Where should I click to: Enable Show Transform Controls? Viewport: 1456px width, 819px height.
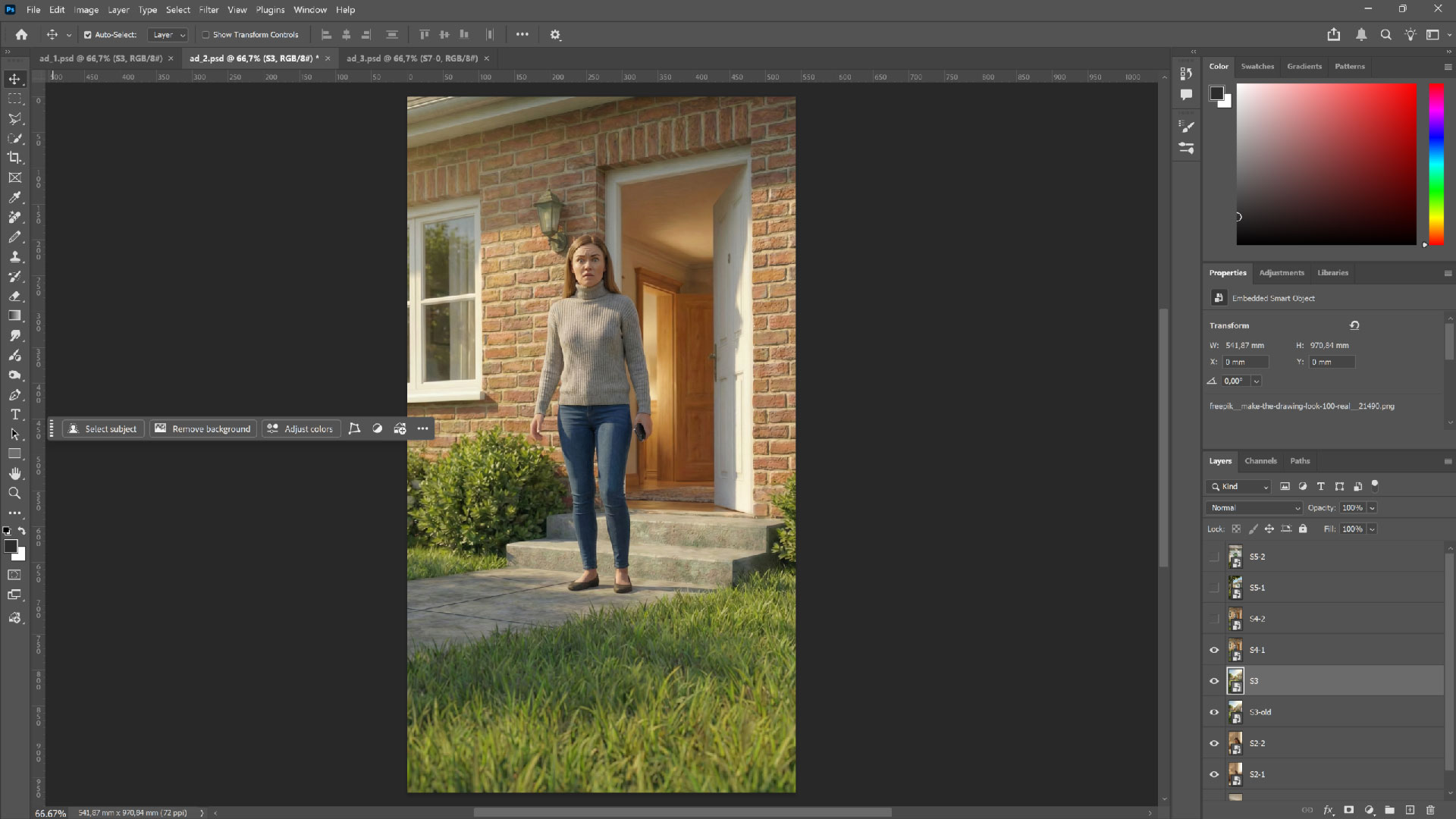pyautogui.click(x=206, y=35)
